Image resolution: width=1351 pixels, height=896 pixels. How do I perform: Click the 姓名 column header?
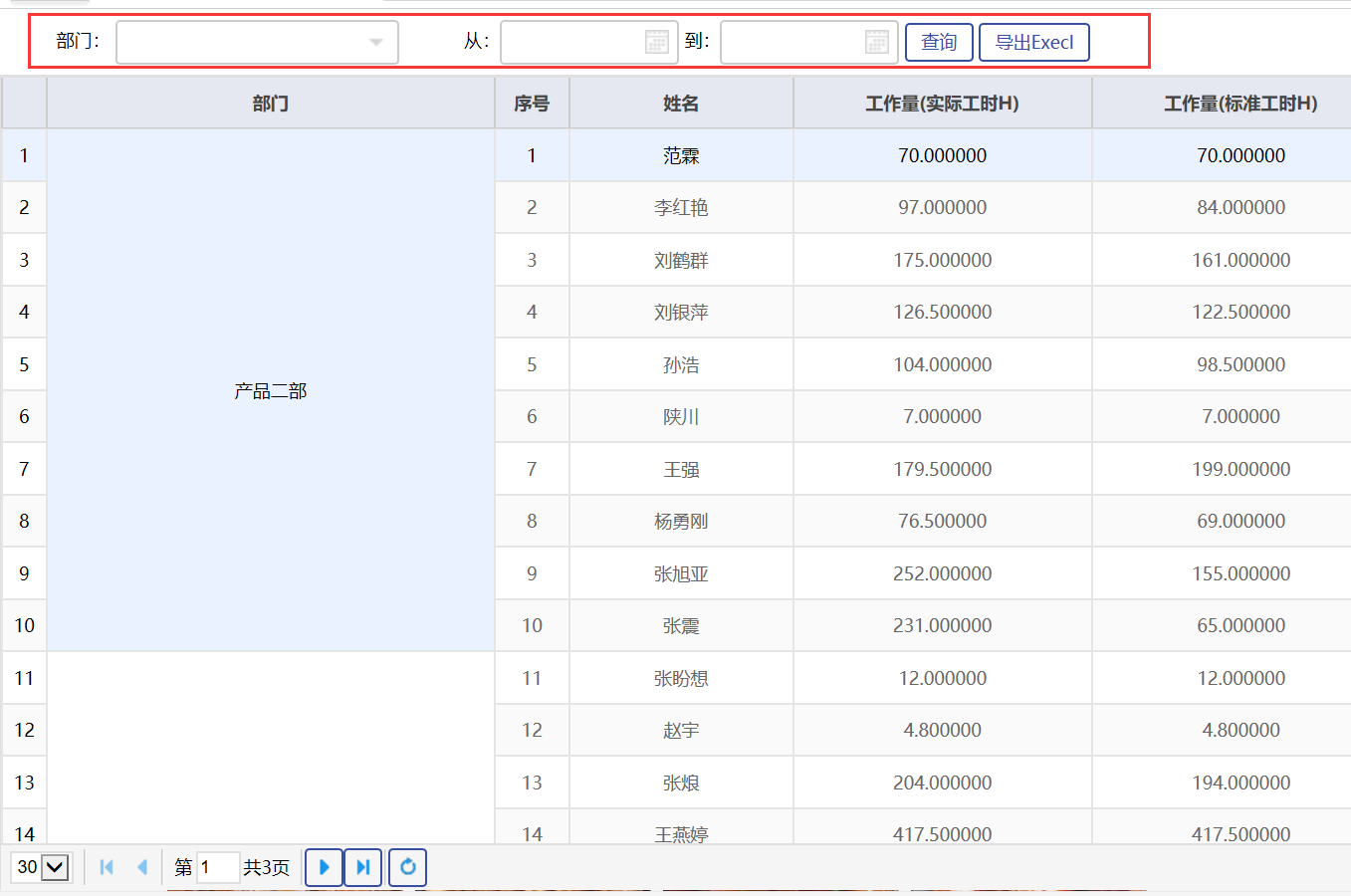681,104
